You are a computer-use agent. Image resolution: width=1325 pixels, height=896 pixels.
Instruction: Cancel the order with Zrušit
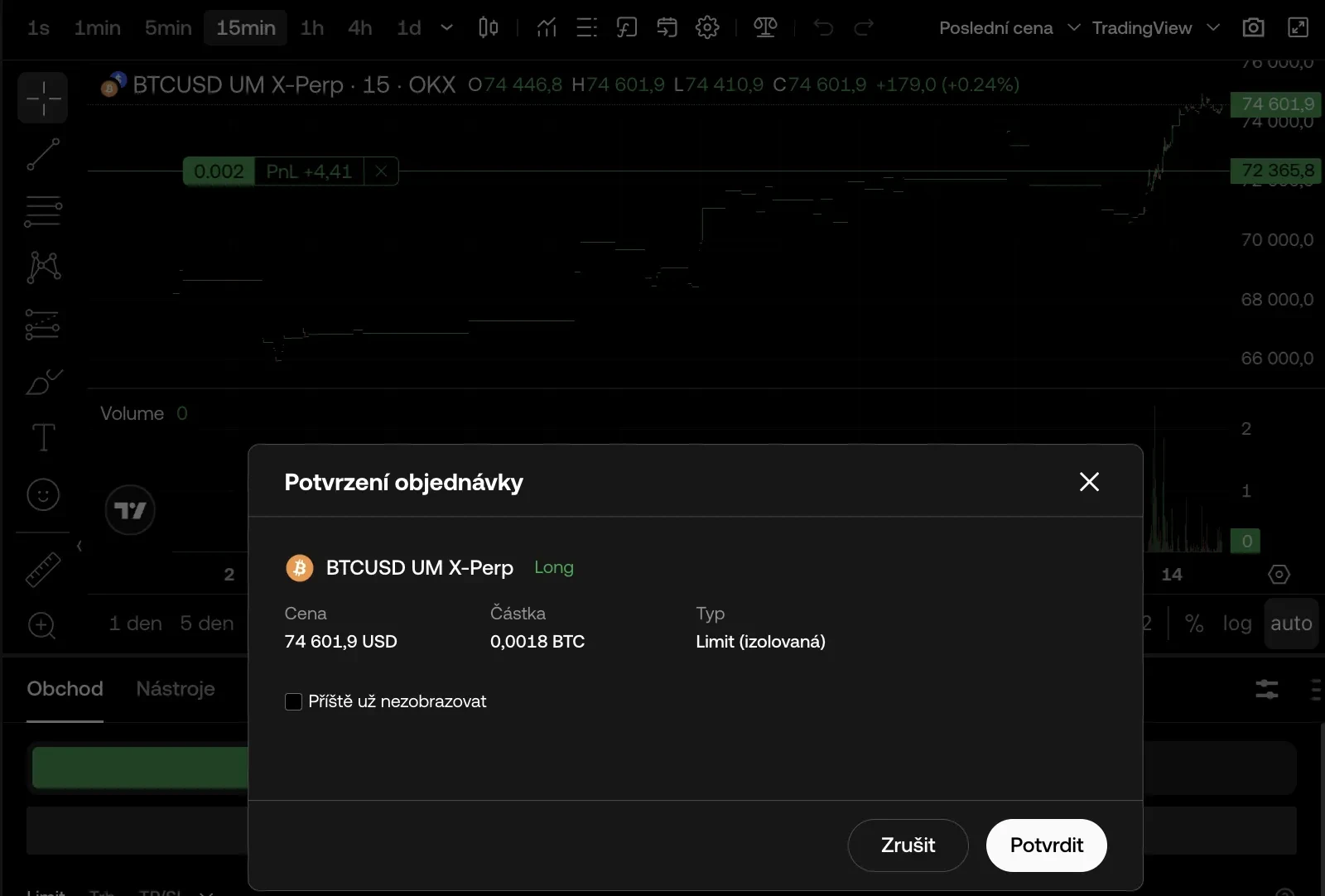point(908,845)
